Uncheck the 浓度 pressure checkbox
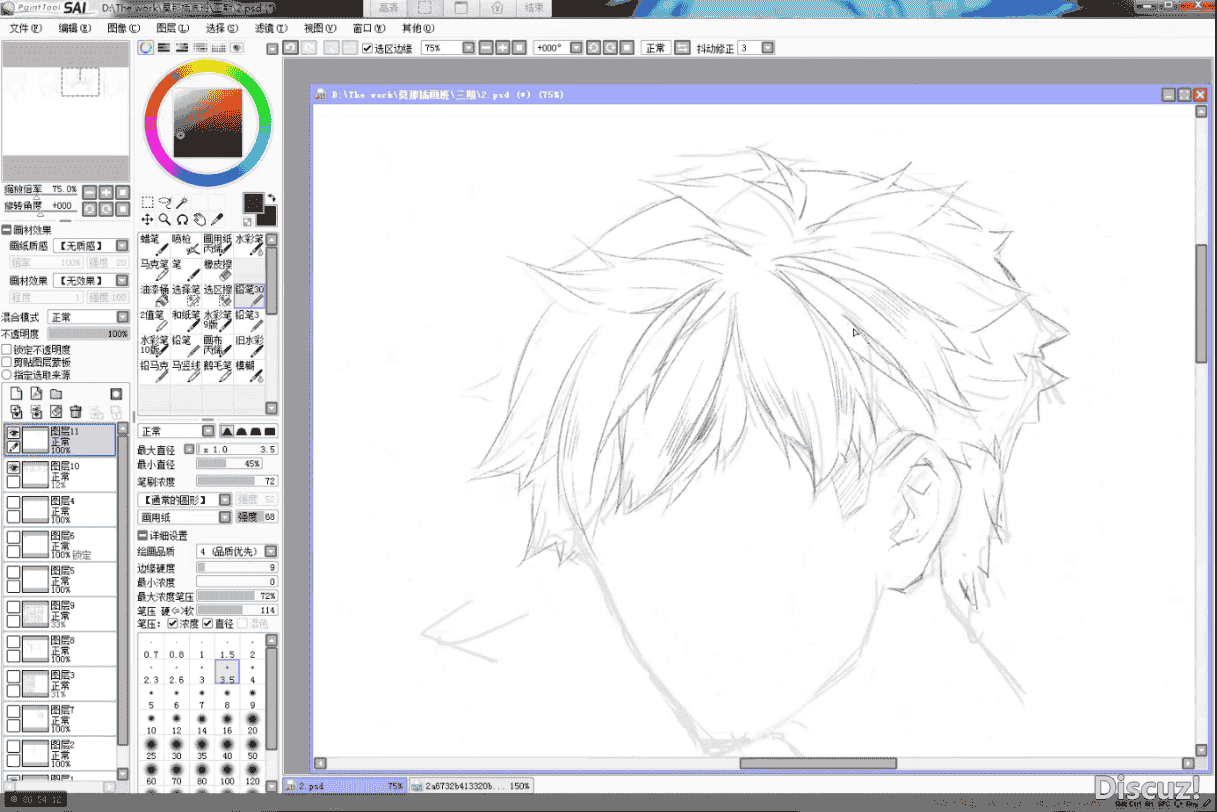The image size is (1217, 812). (172, 623)
